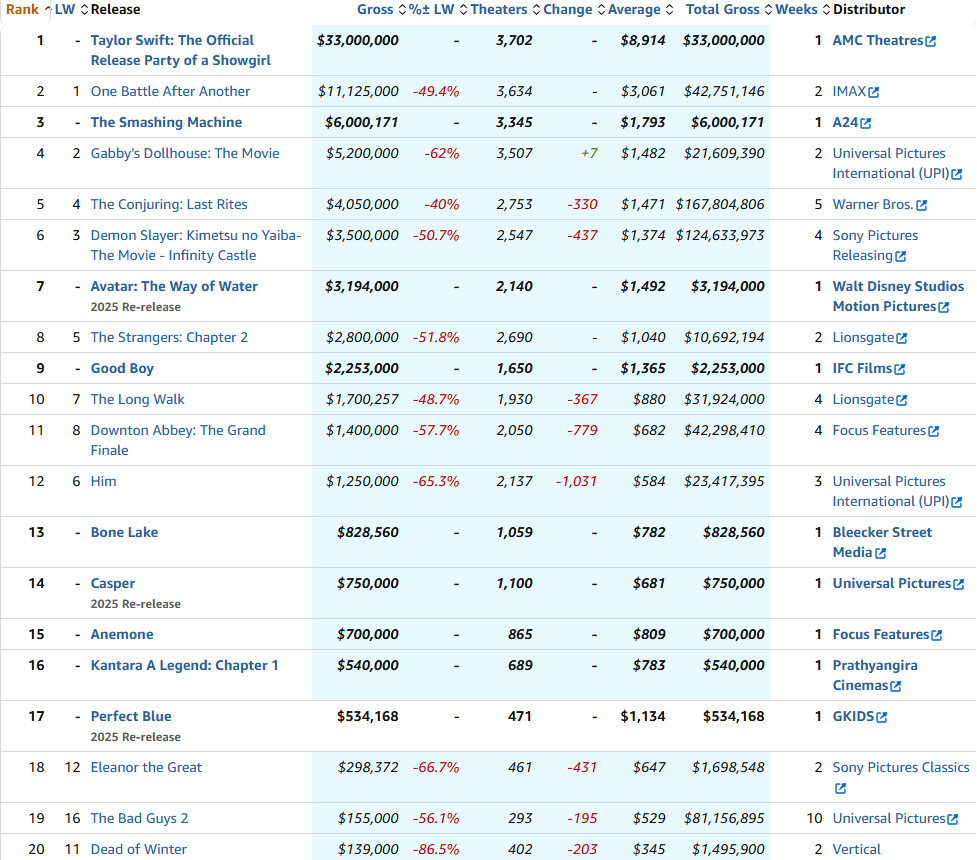The width and height of the screenshot is (977, 860).
Task: Sort by the Weeks column header
Action: tap(796, 9)
